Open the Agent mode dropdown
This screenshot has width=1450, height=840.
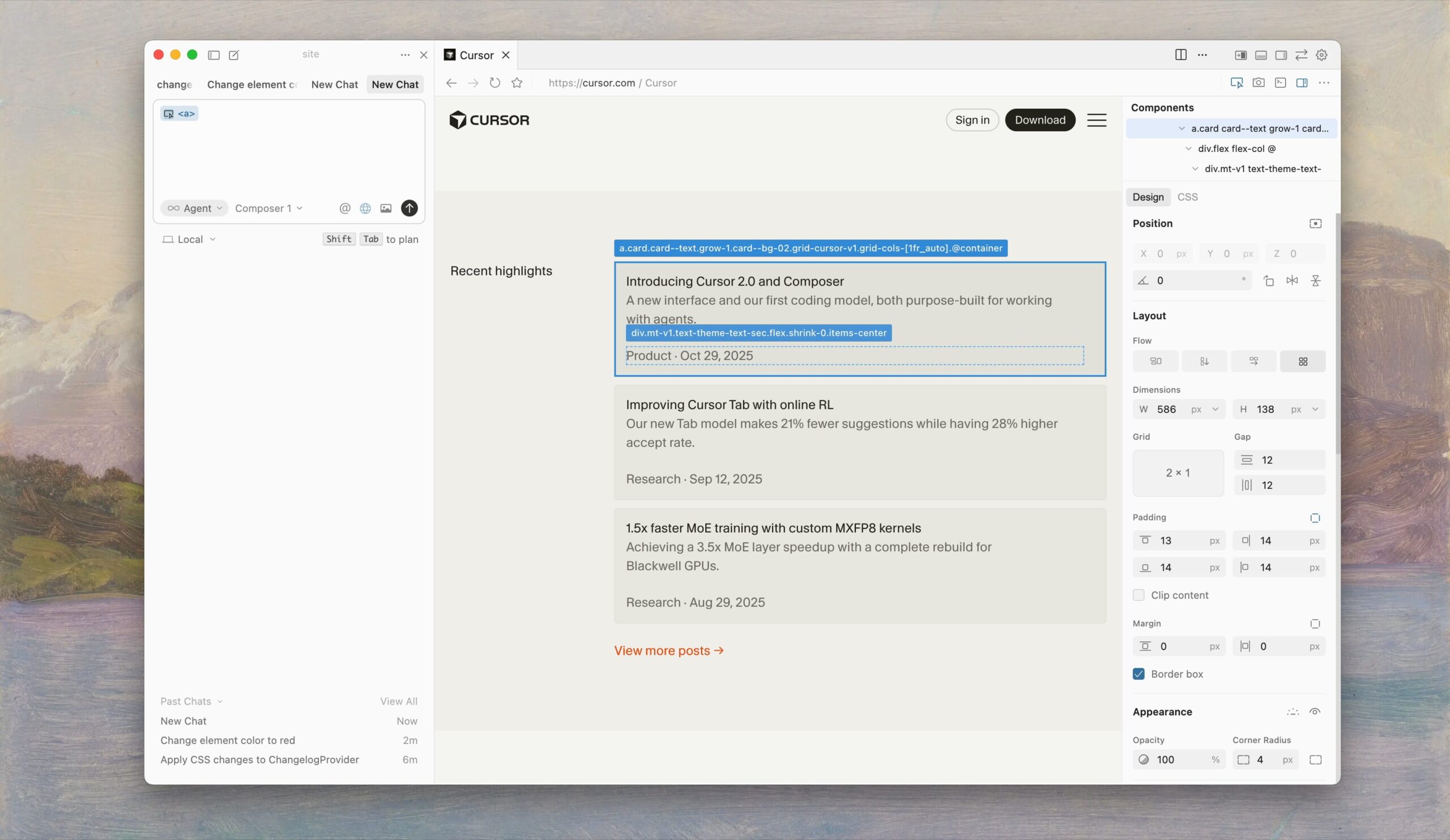(x=194, y=208)
